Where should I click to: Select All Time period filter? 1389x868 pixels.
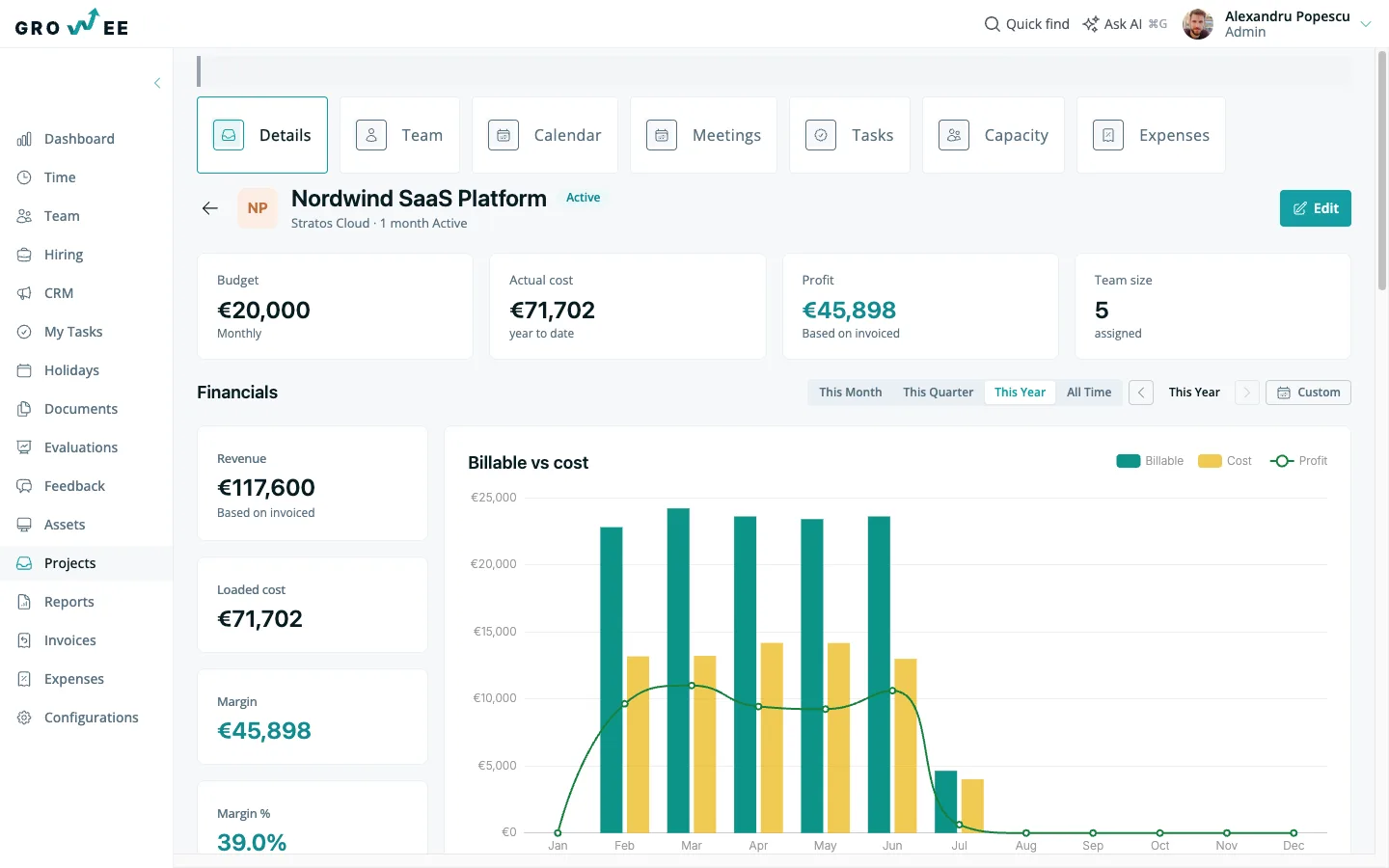[1089, 393]
